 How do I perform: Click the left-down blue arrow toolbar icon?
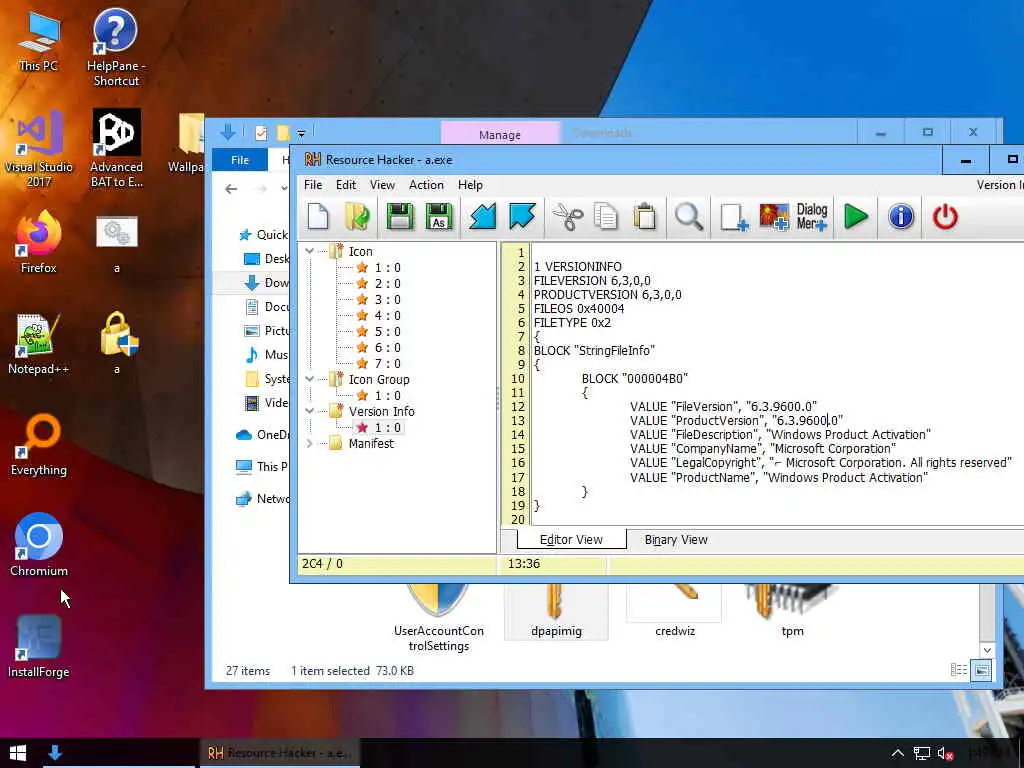[x=483, y=217]
